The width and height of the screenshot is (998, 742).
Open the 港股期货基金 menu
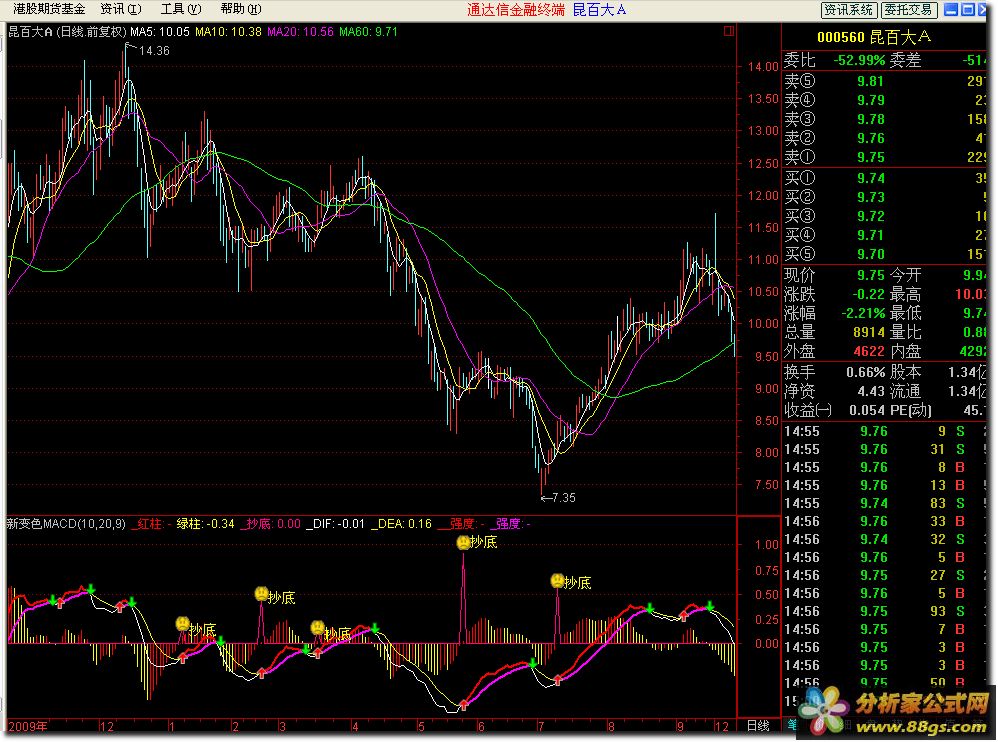click(49, 9)
